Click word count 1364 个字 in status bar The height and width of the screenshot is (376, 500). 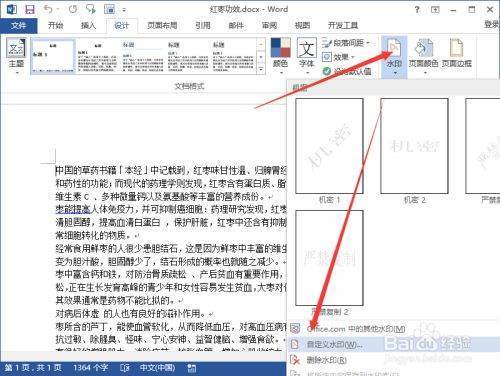tap(91, 368)
